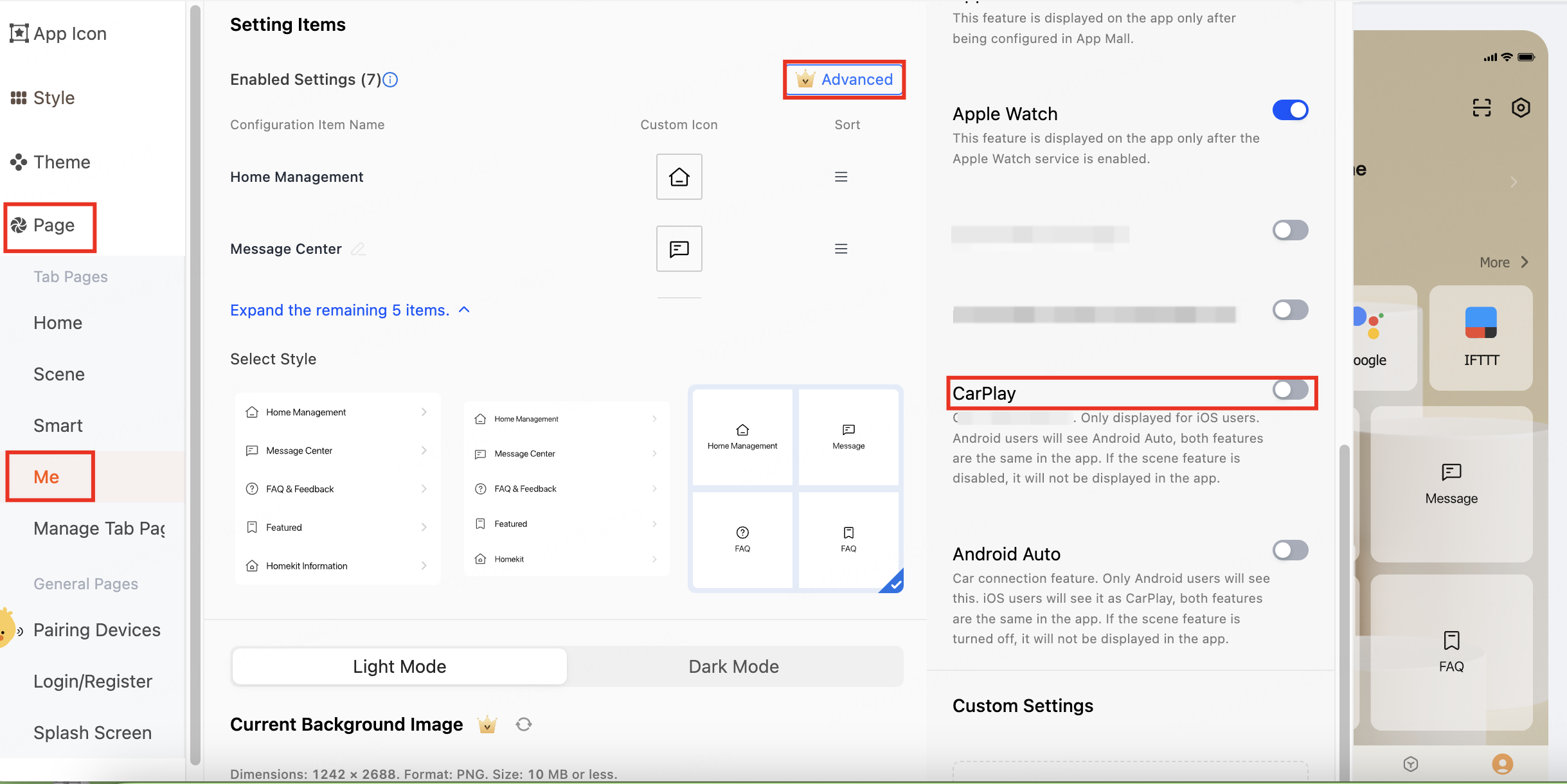Click the left sidebar vertical scrollbar
1567x784 pixels.
(195, 386)
